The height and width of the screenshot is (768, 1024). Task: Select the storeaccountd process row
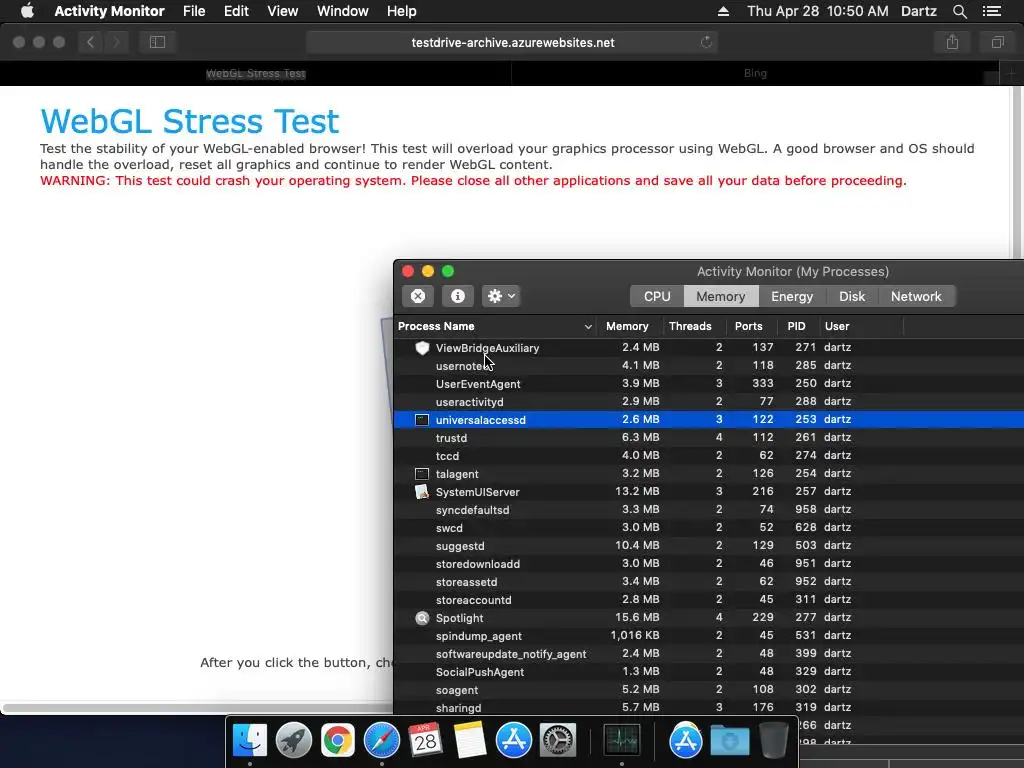pyautogui.click(x=709, y=600)
